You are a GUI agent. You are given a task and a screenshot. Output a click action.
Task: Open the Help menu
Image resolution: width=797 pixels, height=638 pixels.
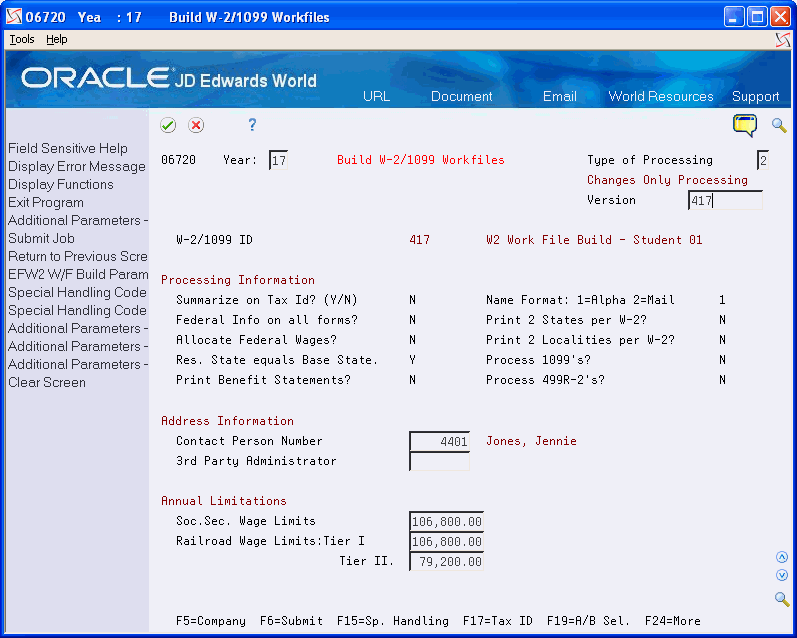(56, 39)
